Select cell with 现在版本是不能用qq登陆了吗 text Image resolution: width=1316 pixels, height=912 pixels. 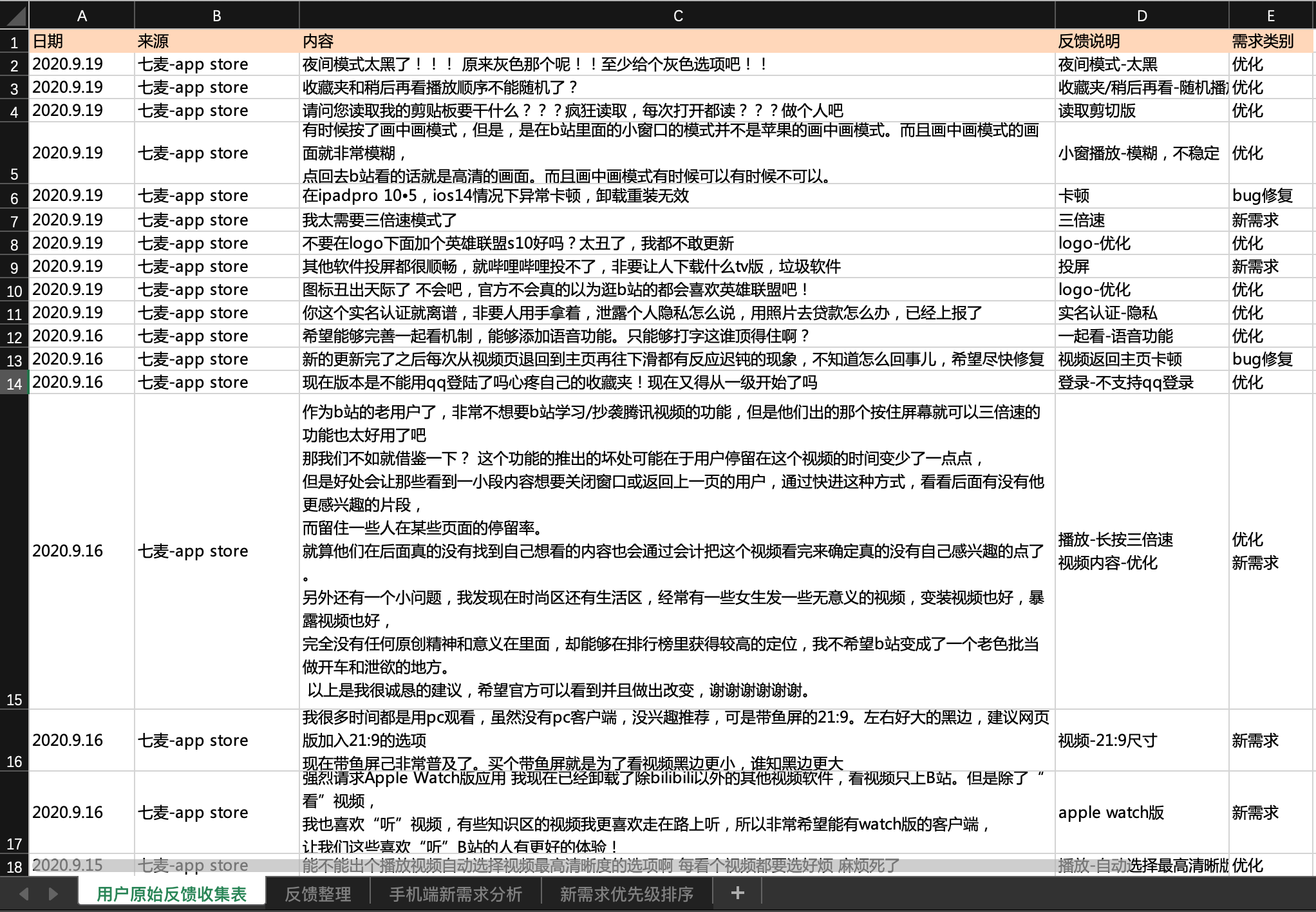[x=677, y=383]
